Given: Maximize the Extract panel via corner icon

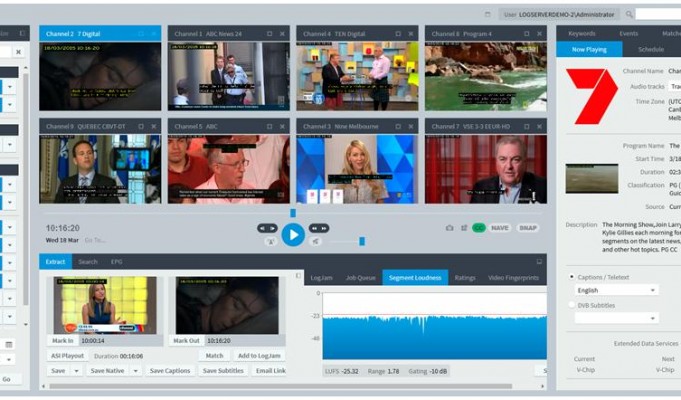Looking at the screenshot, I should click(539, 261).
